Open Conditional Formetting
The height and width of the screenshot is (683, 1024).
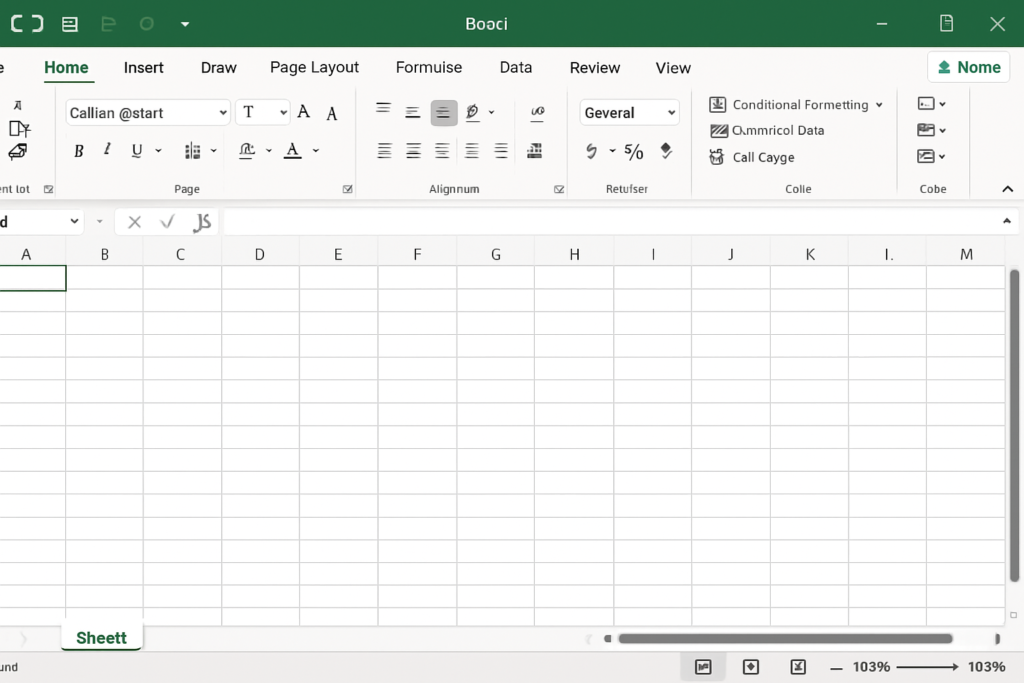click(x=795, y=104)
